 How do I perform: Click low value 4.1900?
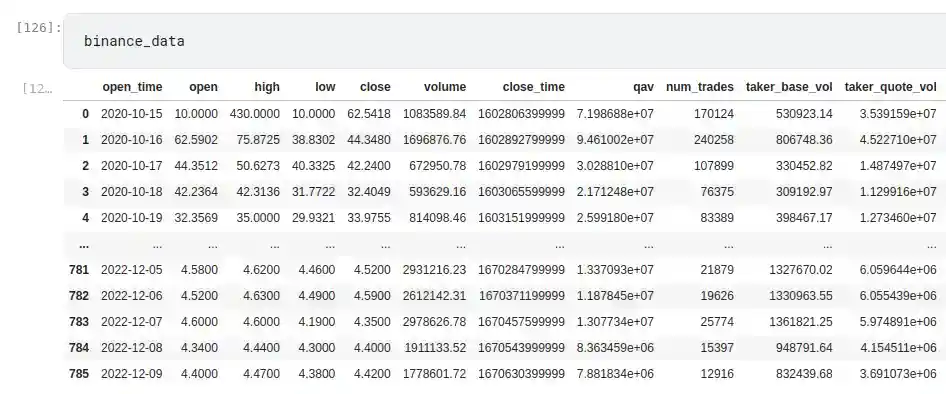point(317,322)
